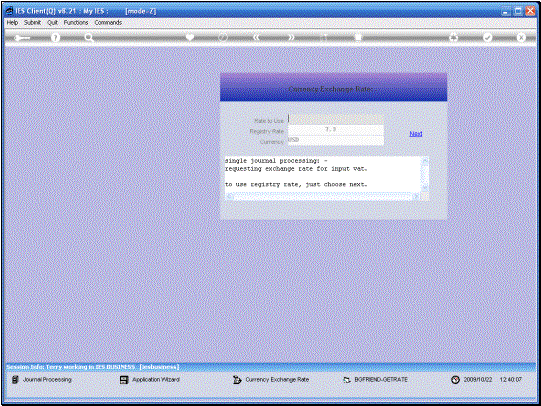Click the Next link
541x406 pixels.
416,134
